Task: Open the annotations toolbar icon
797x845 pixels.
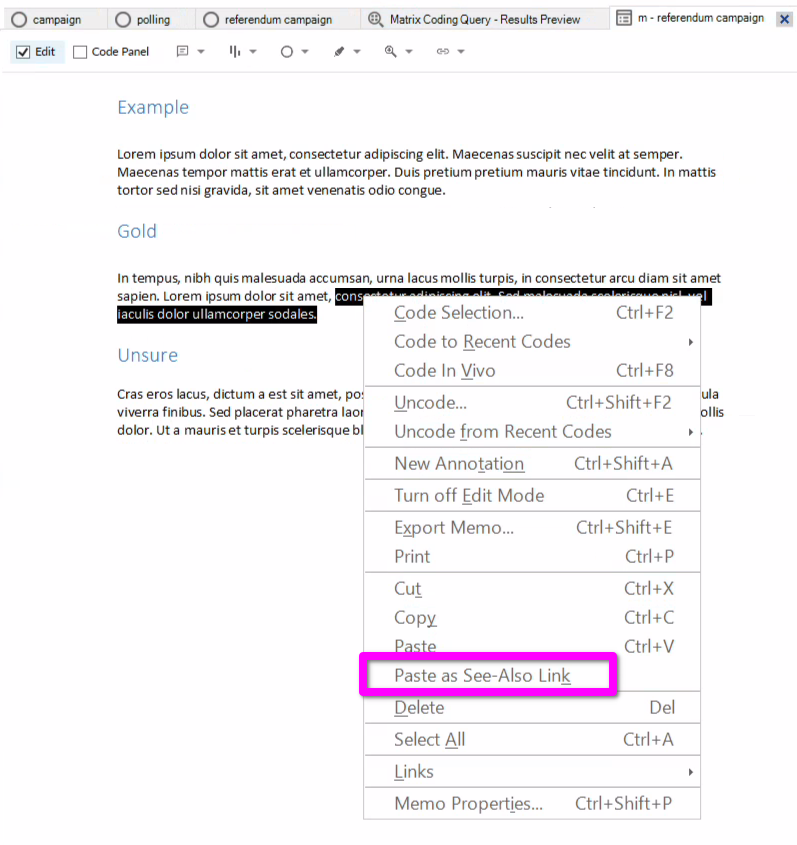Action: [183, 52]
